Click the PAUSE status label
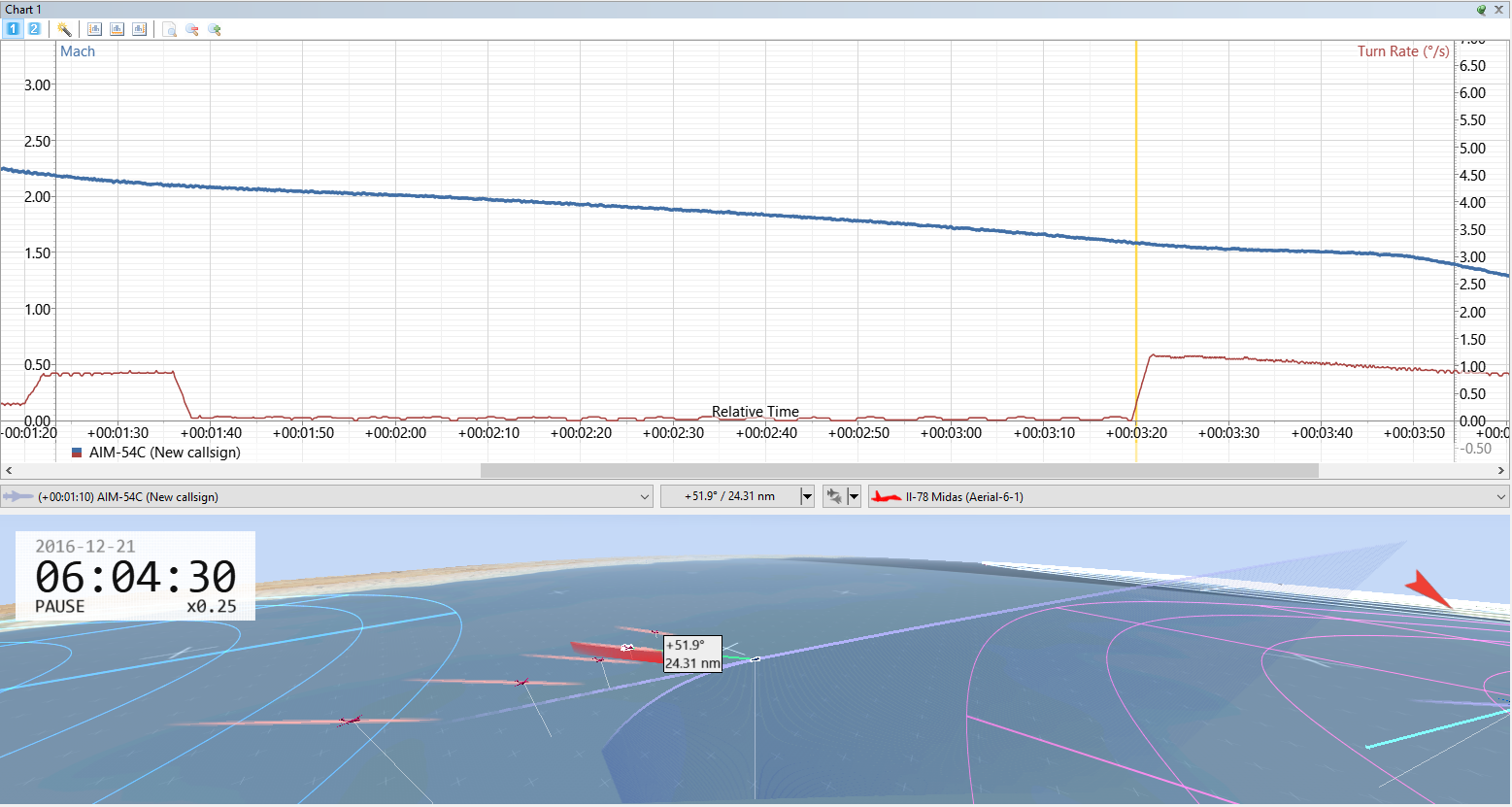The image size is (1512, 807). 60,606
